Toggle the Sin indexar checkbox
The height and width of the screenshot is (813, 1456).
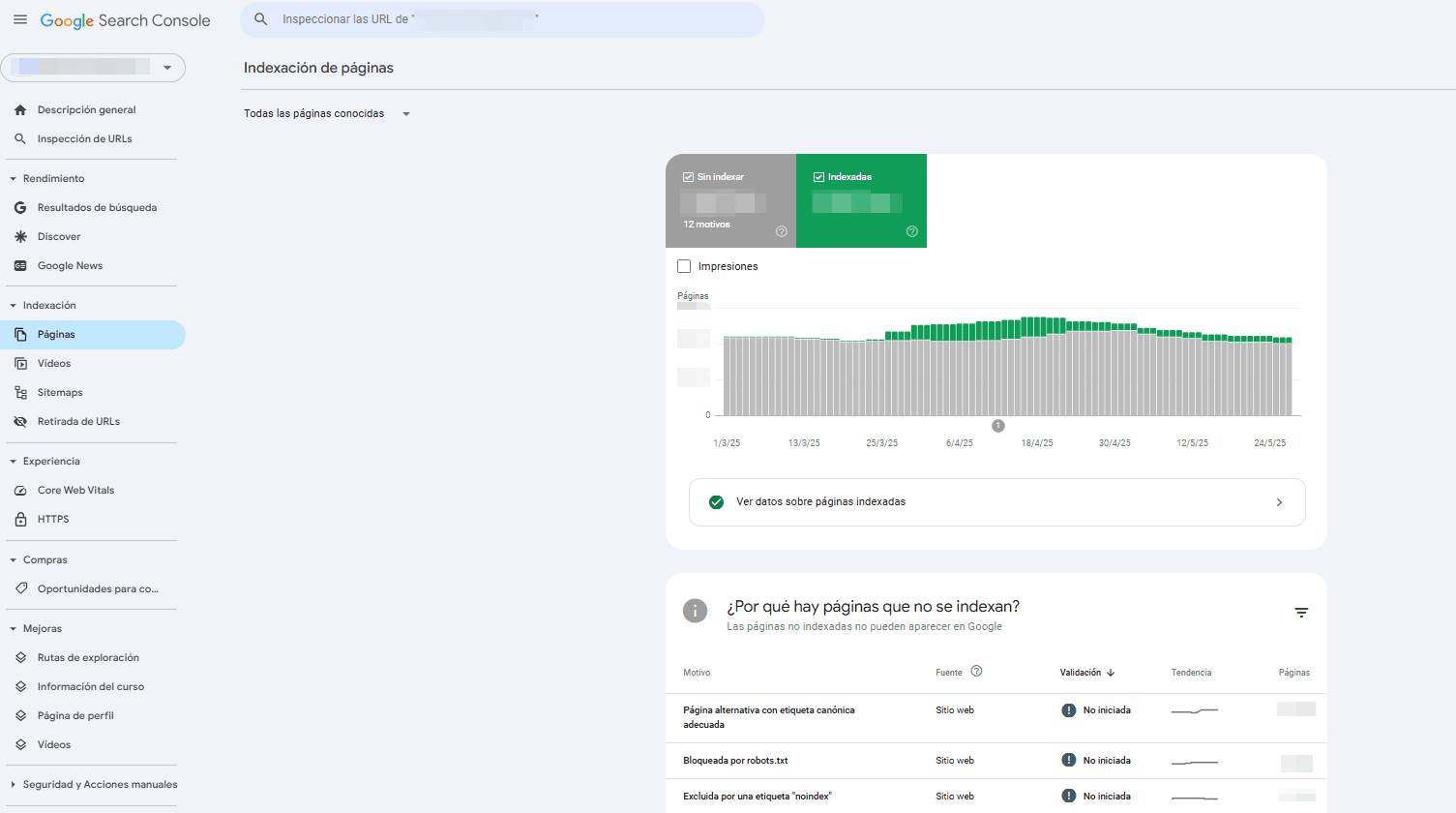click(688, 177)
